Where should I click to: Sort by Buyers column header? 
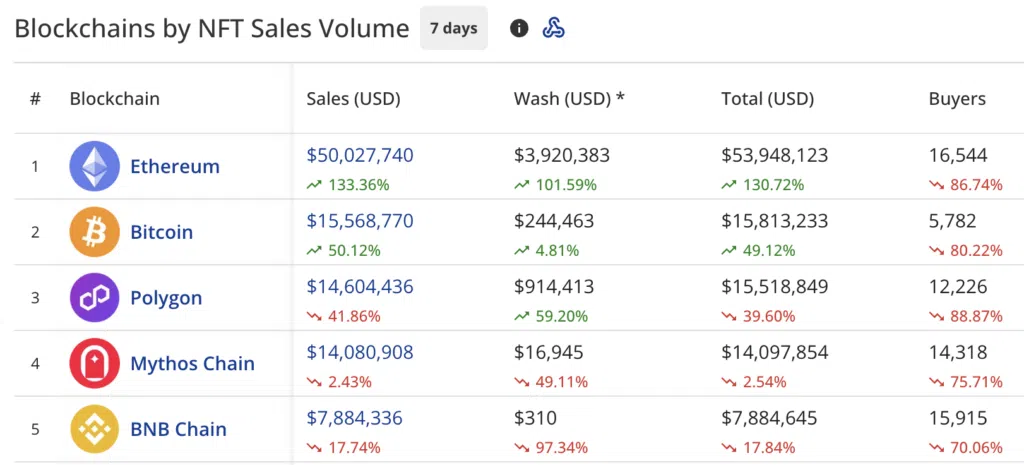click(957, 99)
